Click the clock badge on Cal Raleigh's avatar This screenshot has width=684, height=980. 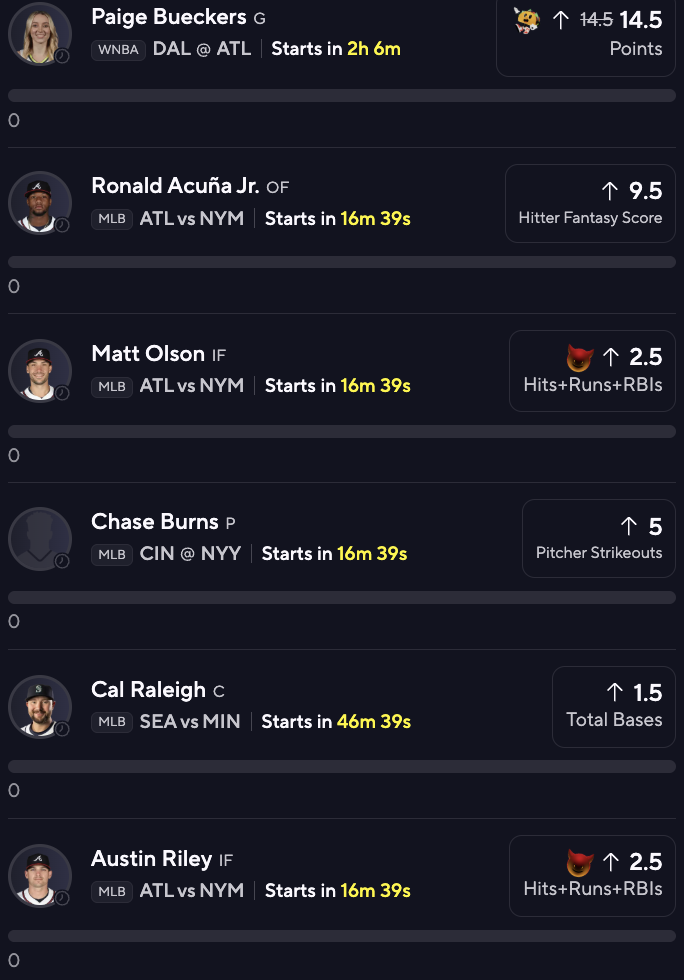pos(62,728)
